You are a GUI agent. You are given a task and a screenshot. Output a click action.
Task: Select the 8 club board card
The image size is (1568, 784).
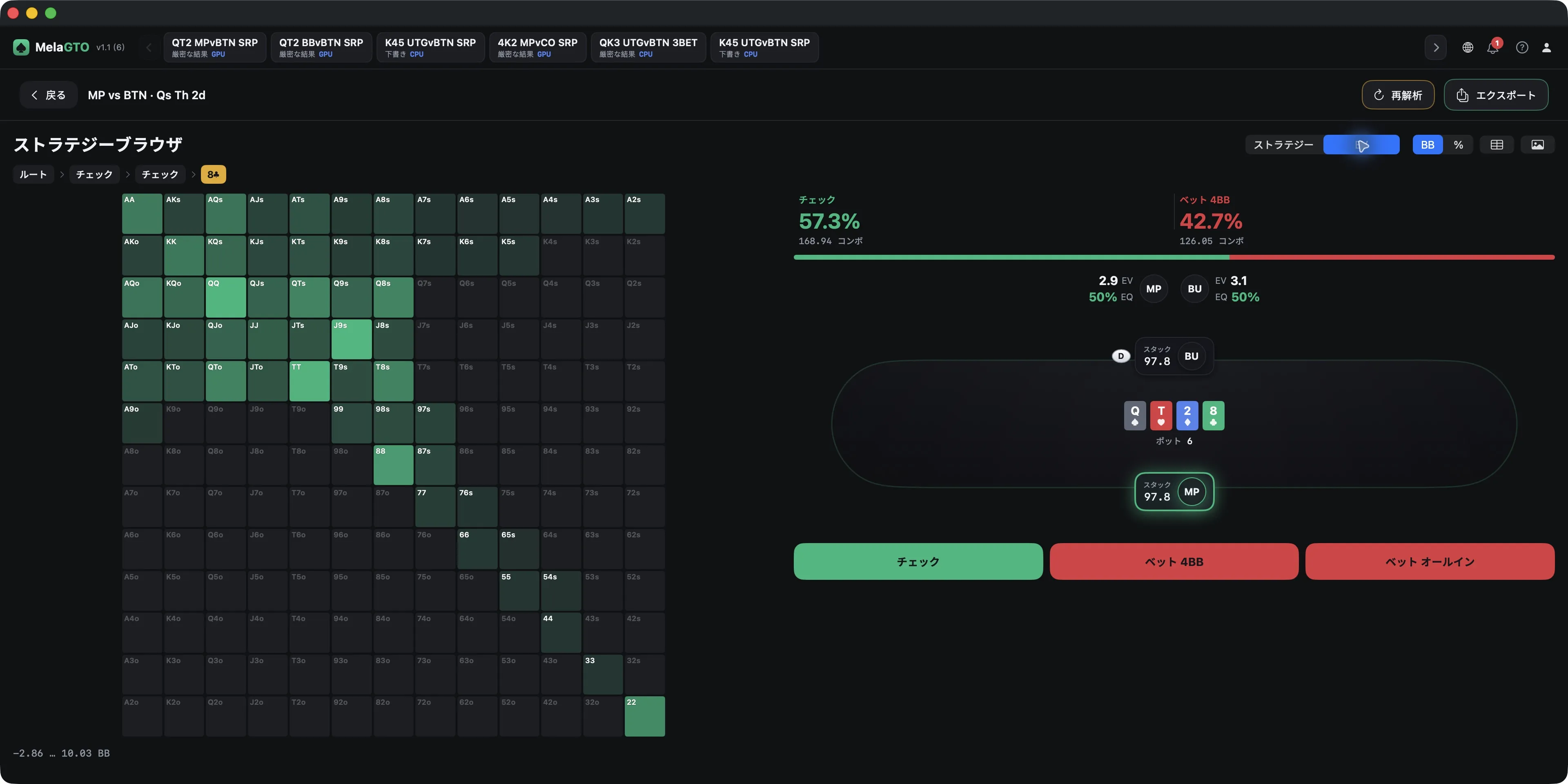coord(1213,416)
